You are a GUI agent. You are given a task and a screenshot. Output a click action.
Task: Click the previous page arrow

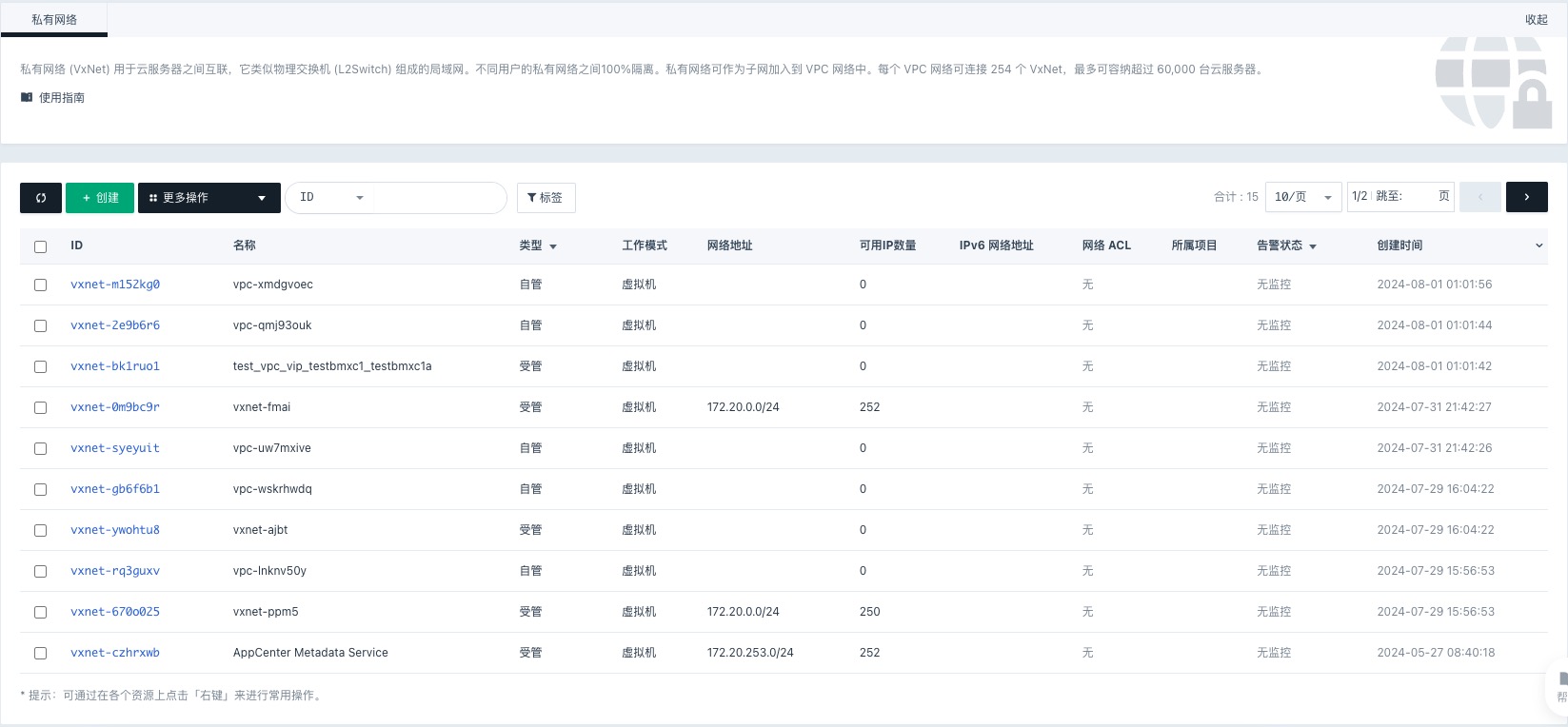click(1479, 197)
